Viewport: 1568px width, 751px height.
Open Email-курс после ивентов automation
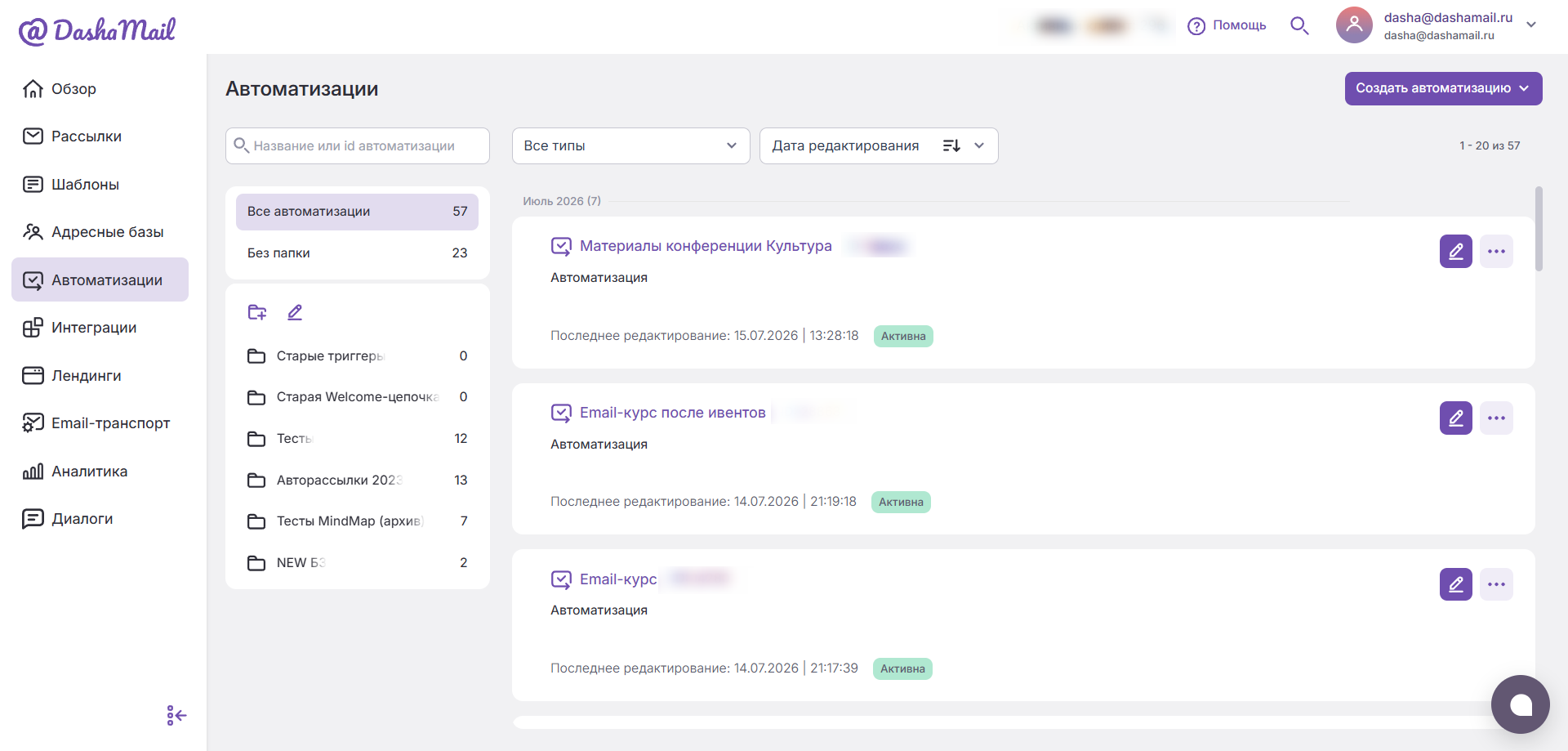[672, 413]
